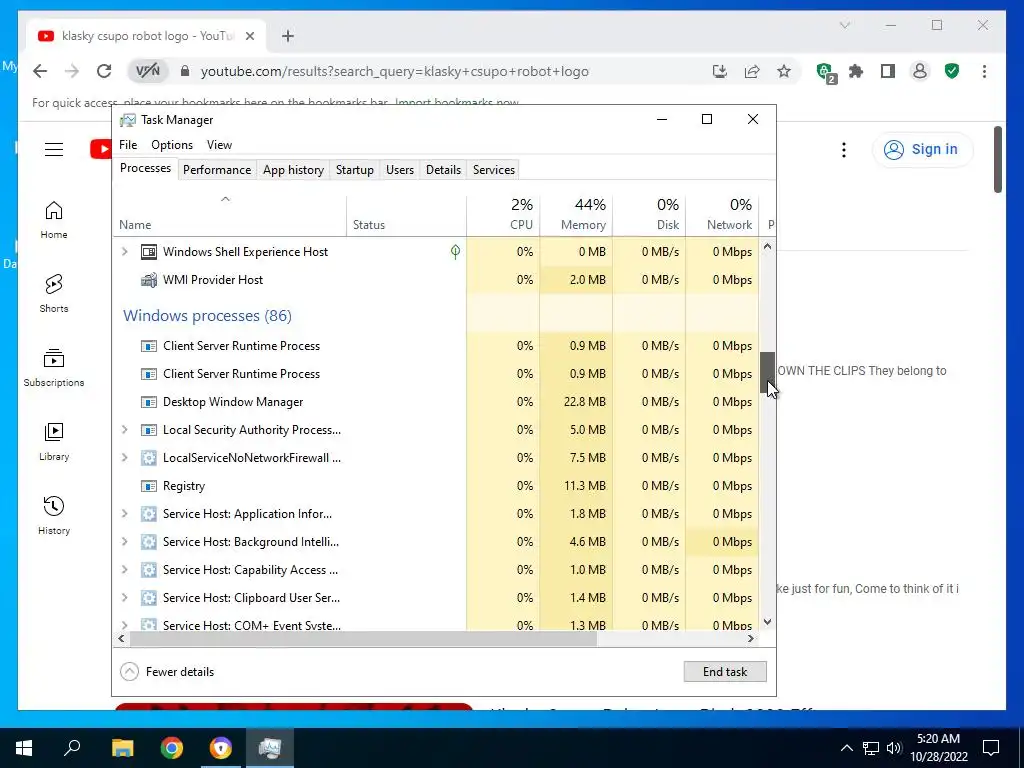The height and width of the screenshot is (768, 1024).
Task: Click the install app icon in address bar
Action: [x=720, y=71]
